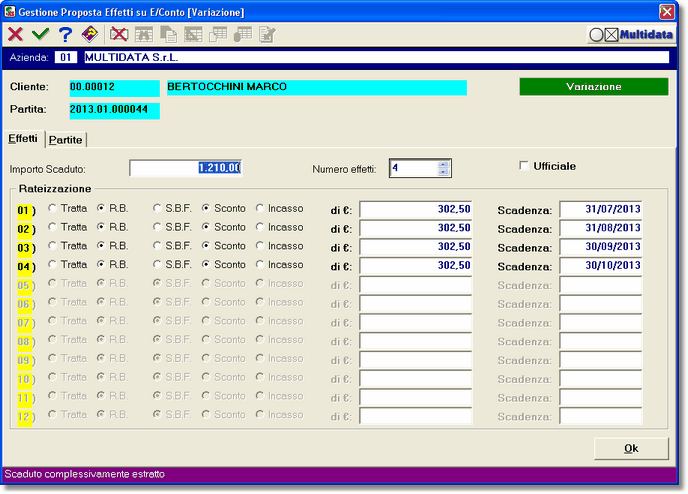This screenshot has width=688, height=494.
Task: Click the client name BERTOCCHINI MARCO
Action: [x=316, y=87]
